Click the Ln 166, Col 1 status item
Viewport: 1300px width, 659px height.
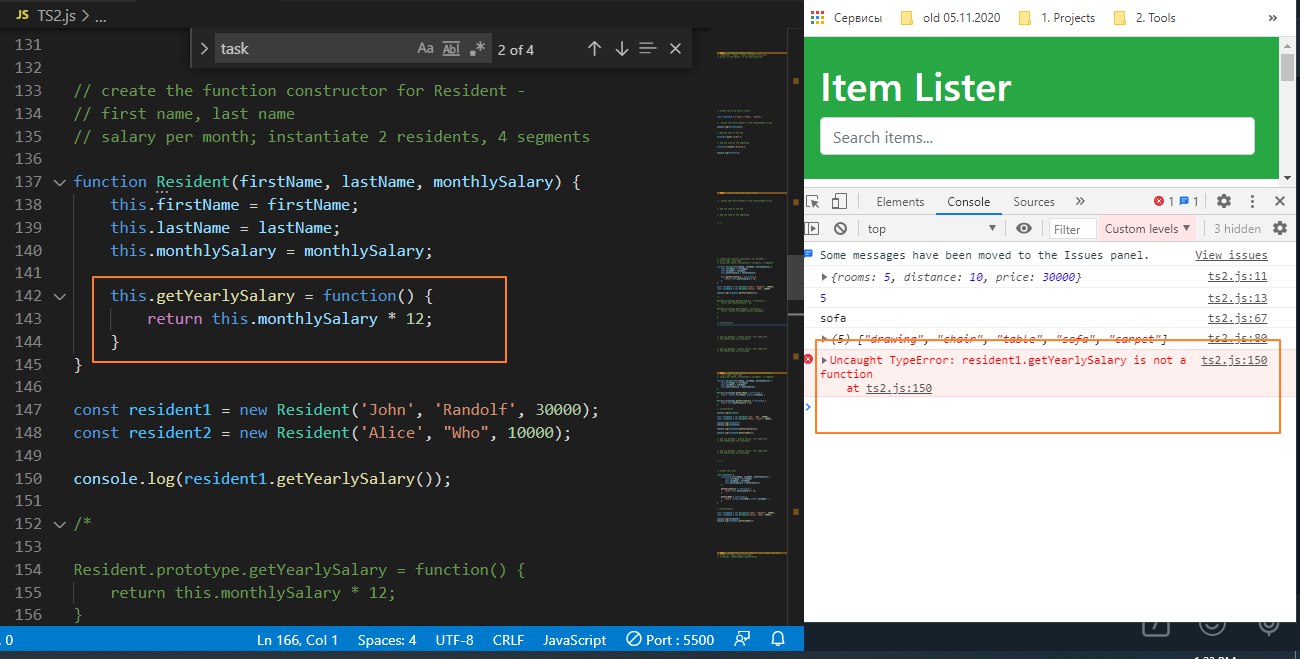point(297,640)
